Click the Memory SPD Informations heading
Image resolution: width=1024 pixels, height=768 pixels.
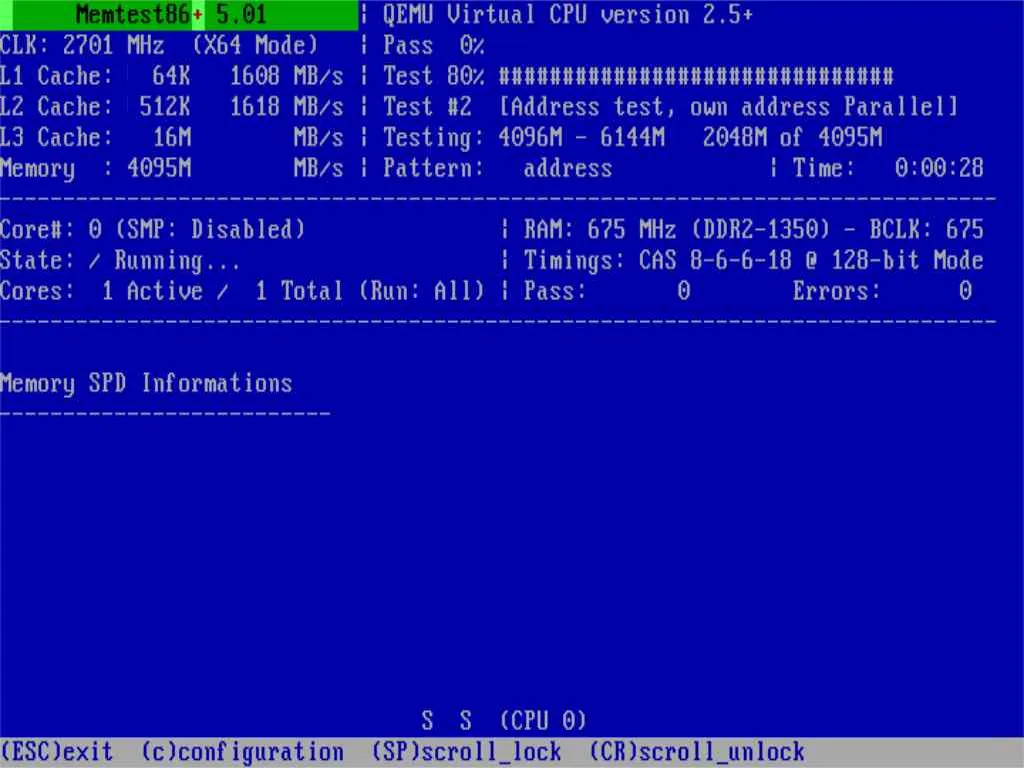pyautogui.click(x=146, y=383)
